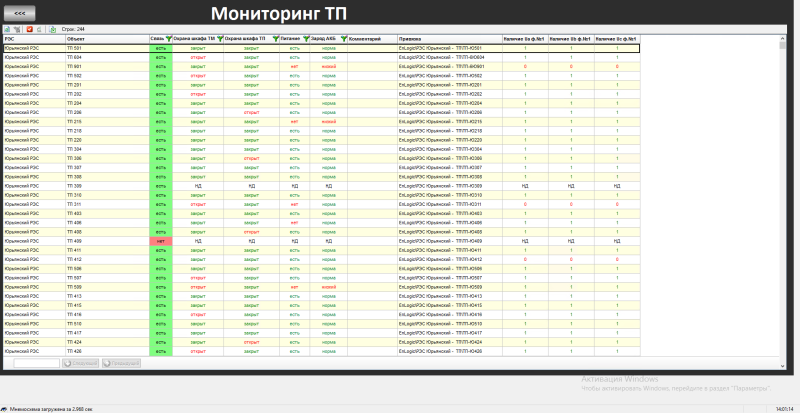Viewport: 800px width, 413px height.
Task: Click the refresh table icon before Строк label
Action: pyautogui.click(x=53, y=29)
